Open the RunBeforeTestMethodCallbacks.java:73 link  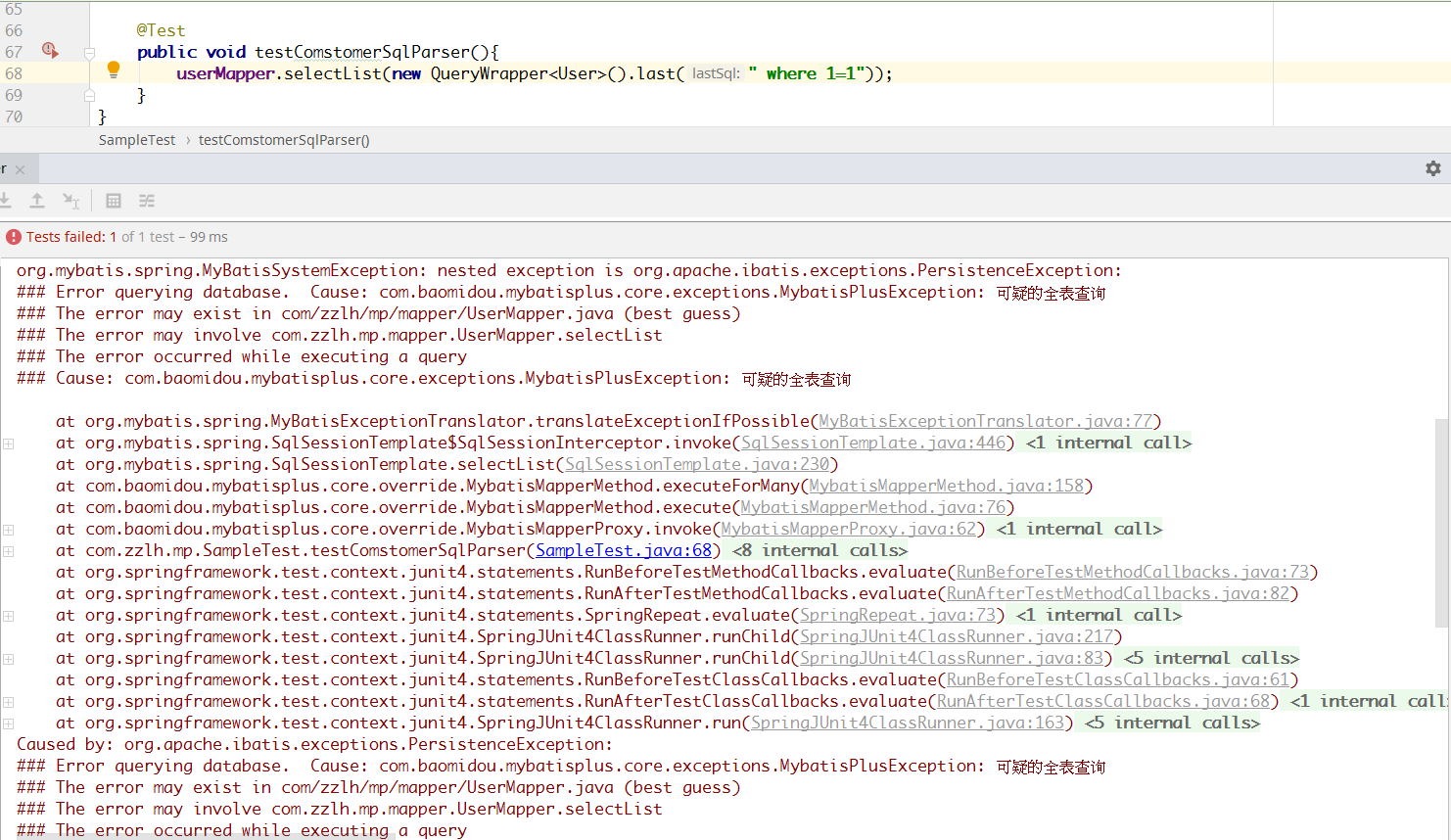[x=1133, y=572]
